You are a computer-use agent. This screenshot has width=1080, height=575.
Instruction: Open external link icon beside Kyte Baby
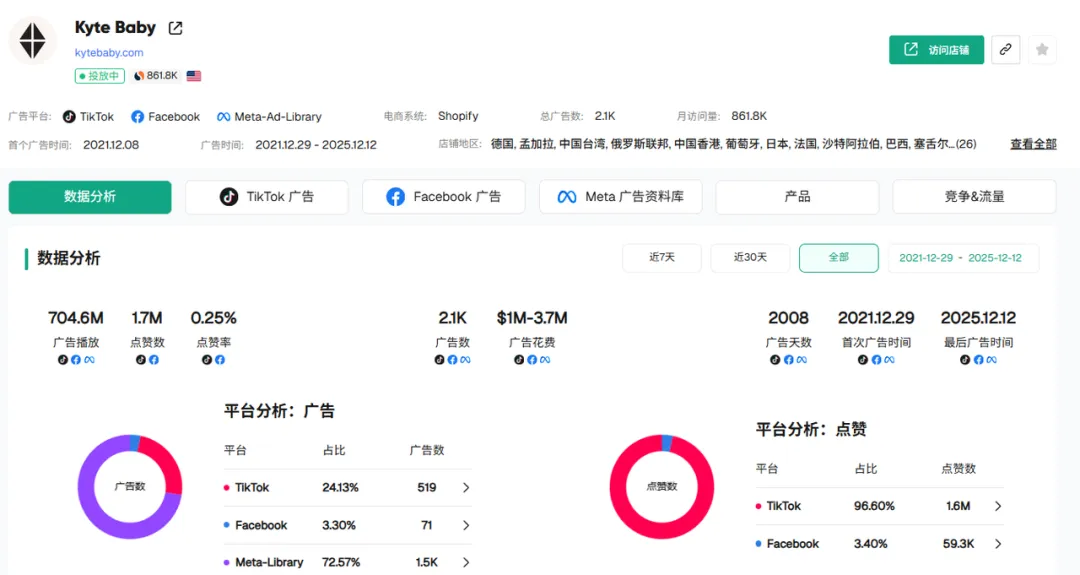tap(176, 28)
